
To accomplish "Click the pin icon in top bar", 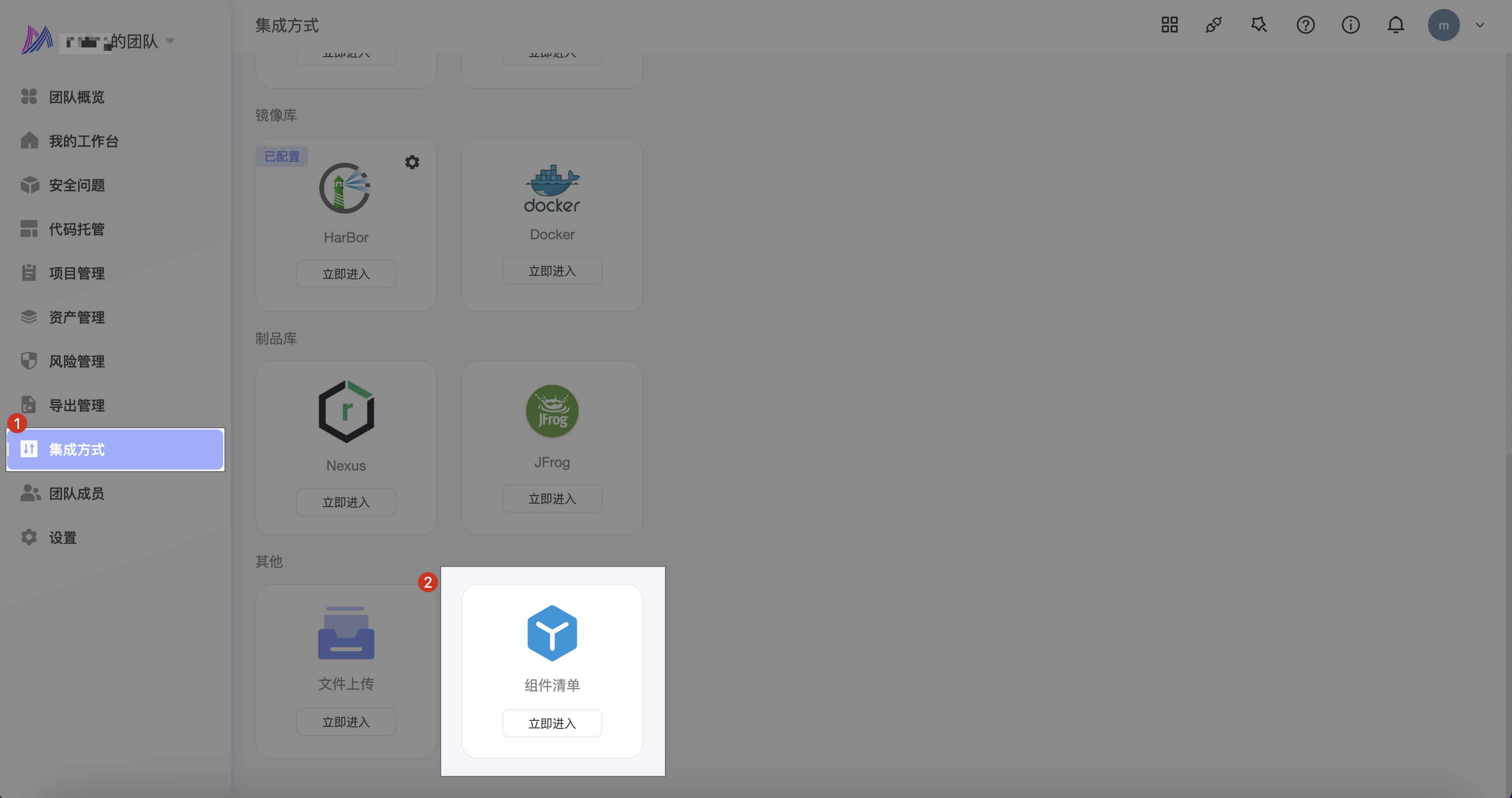I will point(1259,25).
